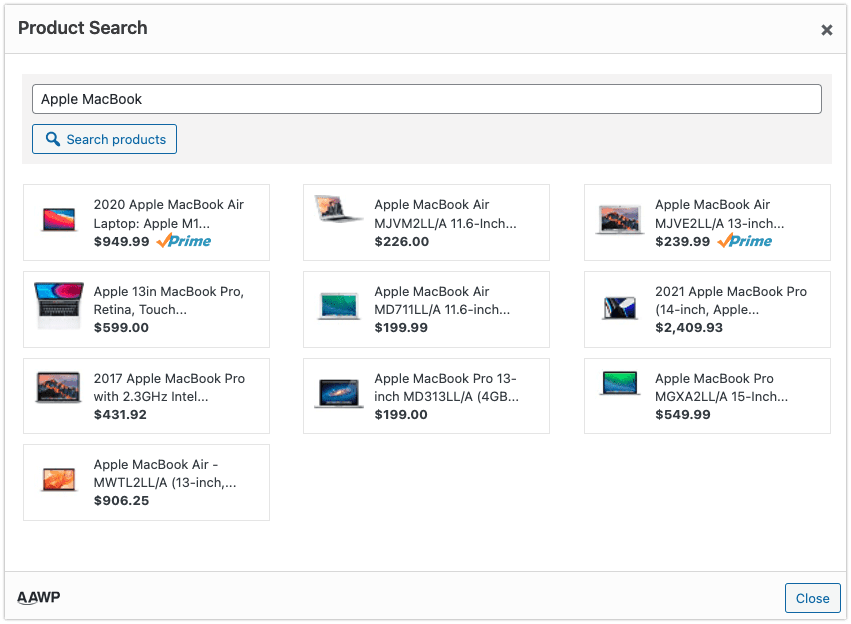Click the $431.92 price
The image size is (851, 624).
coord(120,415)
